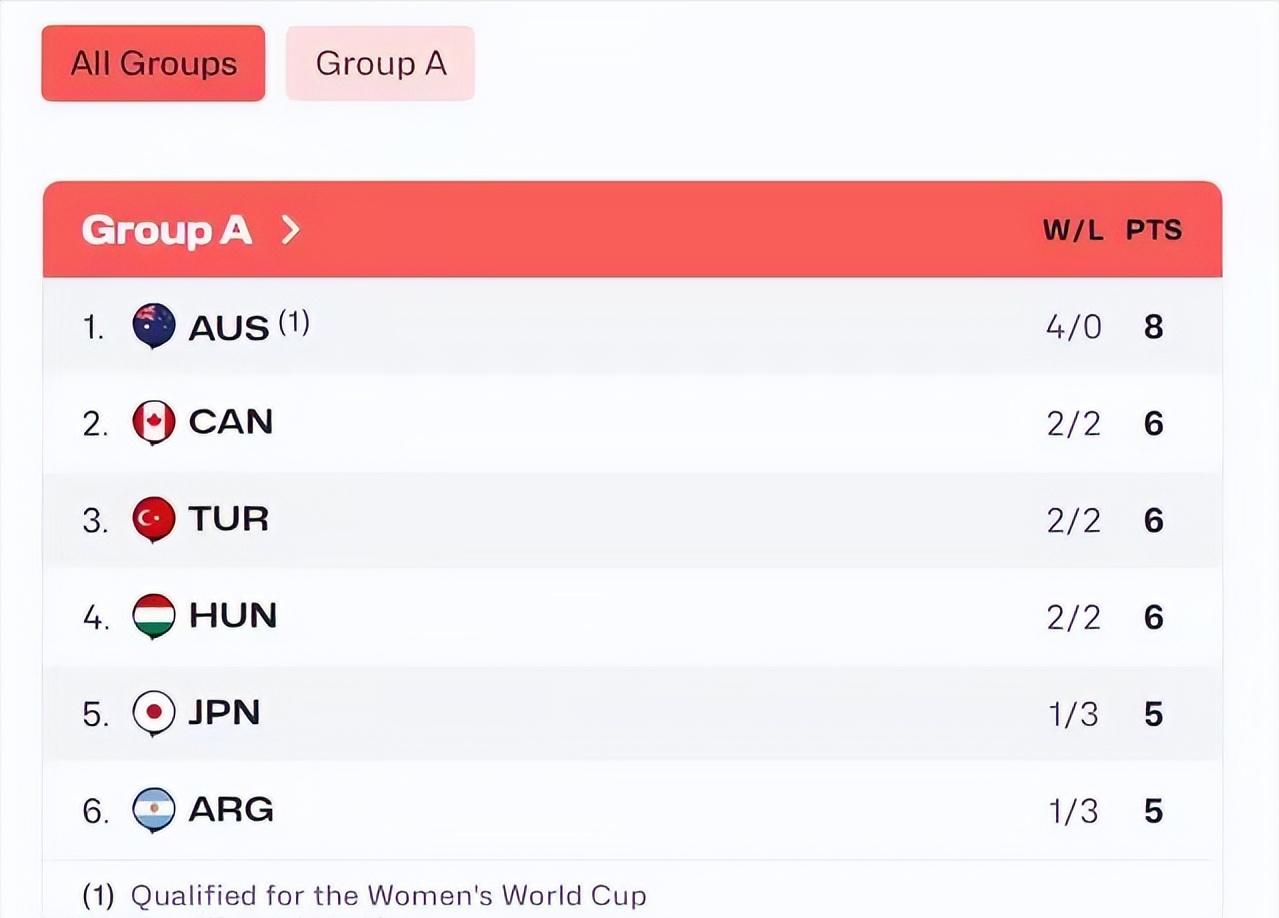Image resolution: width=1279 pixels, height=918 pixels.
Task: Open the CAN team name
Action: [231, 422]
